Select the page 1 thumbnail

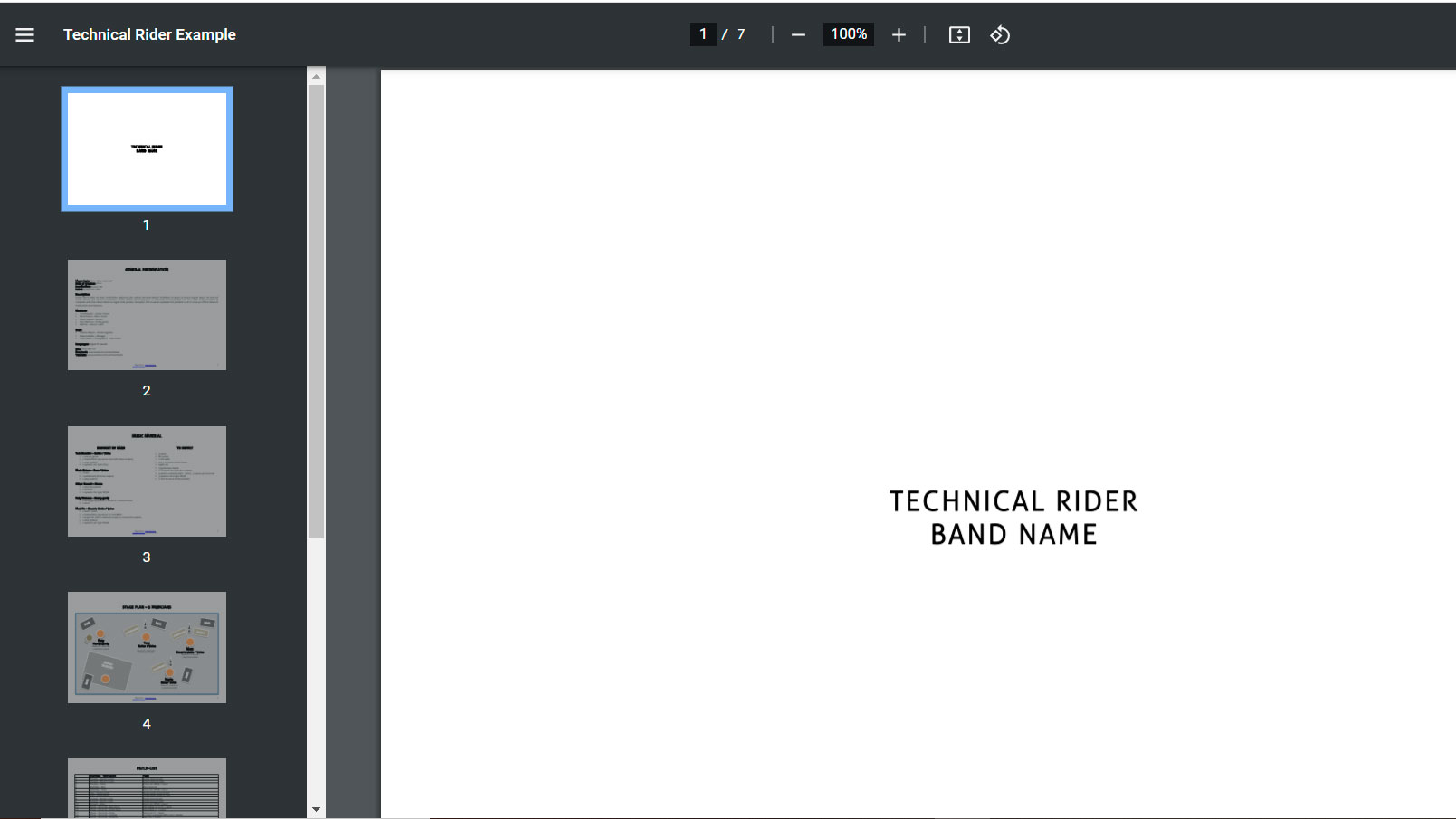tap(147, 149)
